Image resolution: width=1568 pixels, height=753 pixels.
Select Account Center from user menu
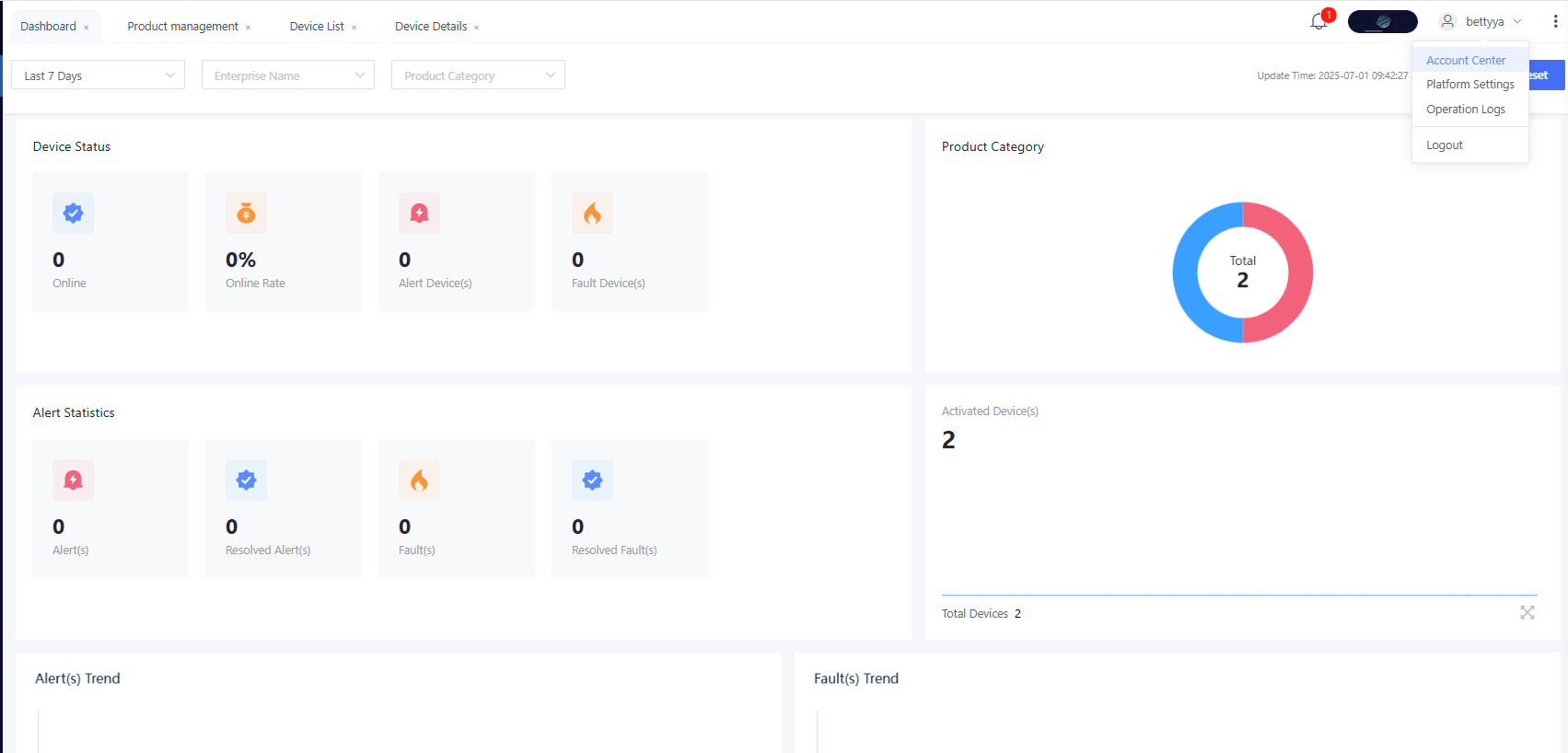click(x=1466, y=60)
